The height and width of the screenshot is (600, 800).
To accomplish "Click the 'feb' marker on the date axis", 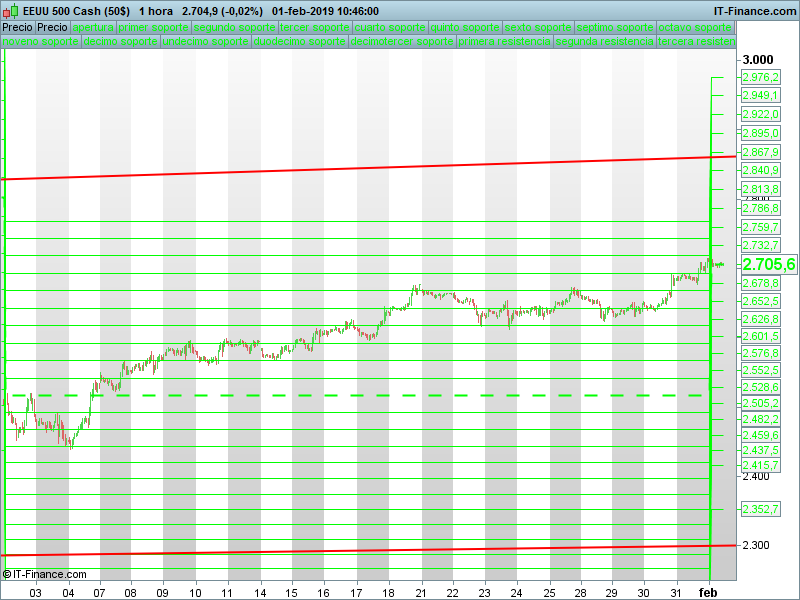I will [708, 592].
